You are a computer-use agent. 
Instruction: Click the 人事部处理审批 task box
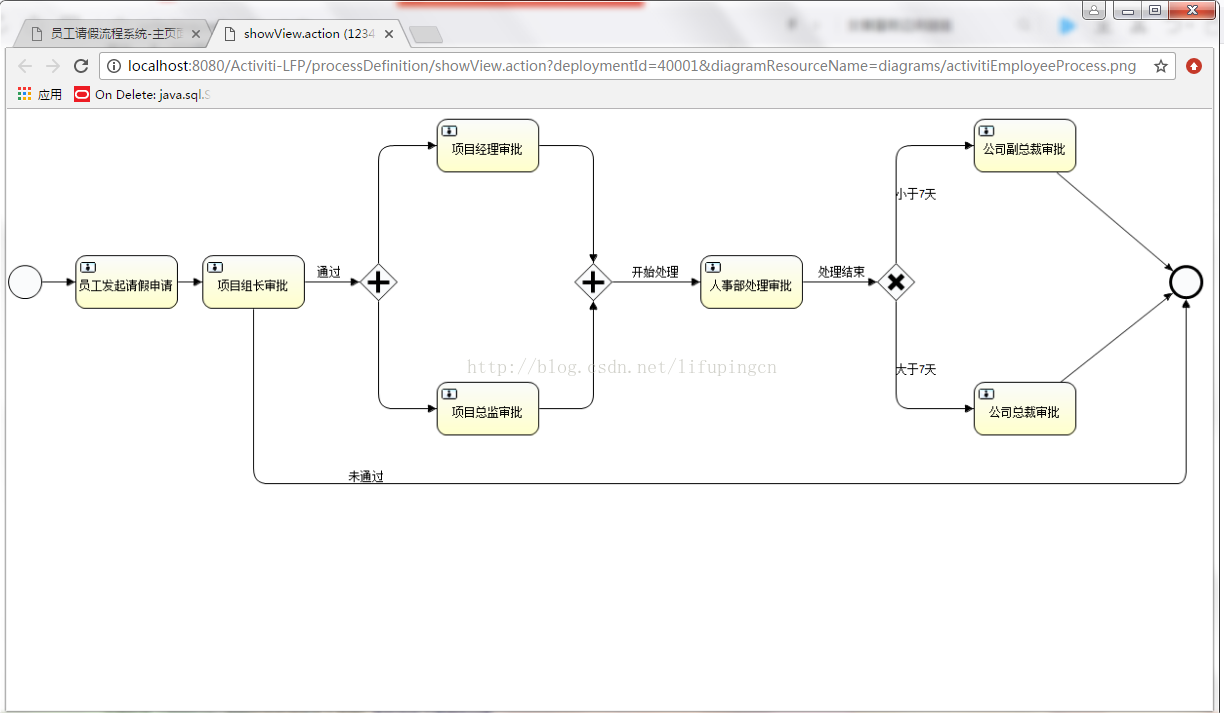pyautogui.click(x=751, y=282)
